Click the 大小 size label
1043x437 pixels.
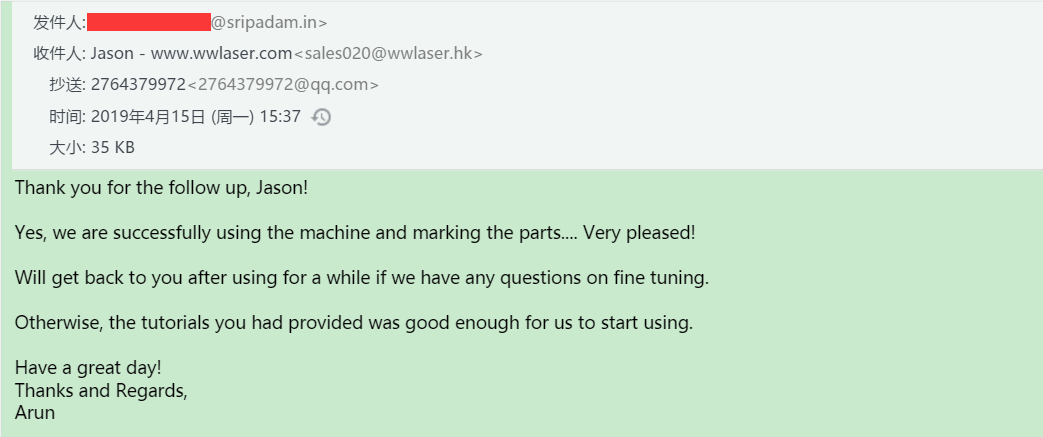tap(67, 148)
